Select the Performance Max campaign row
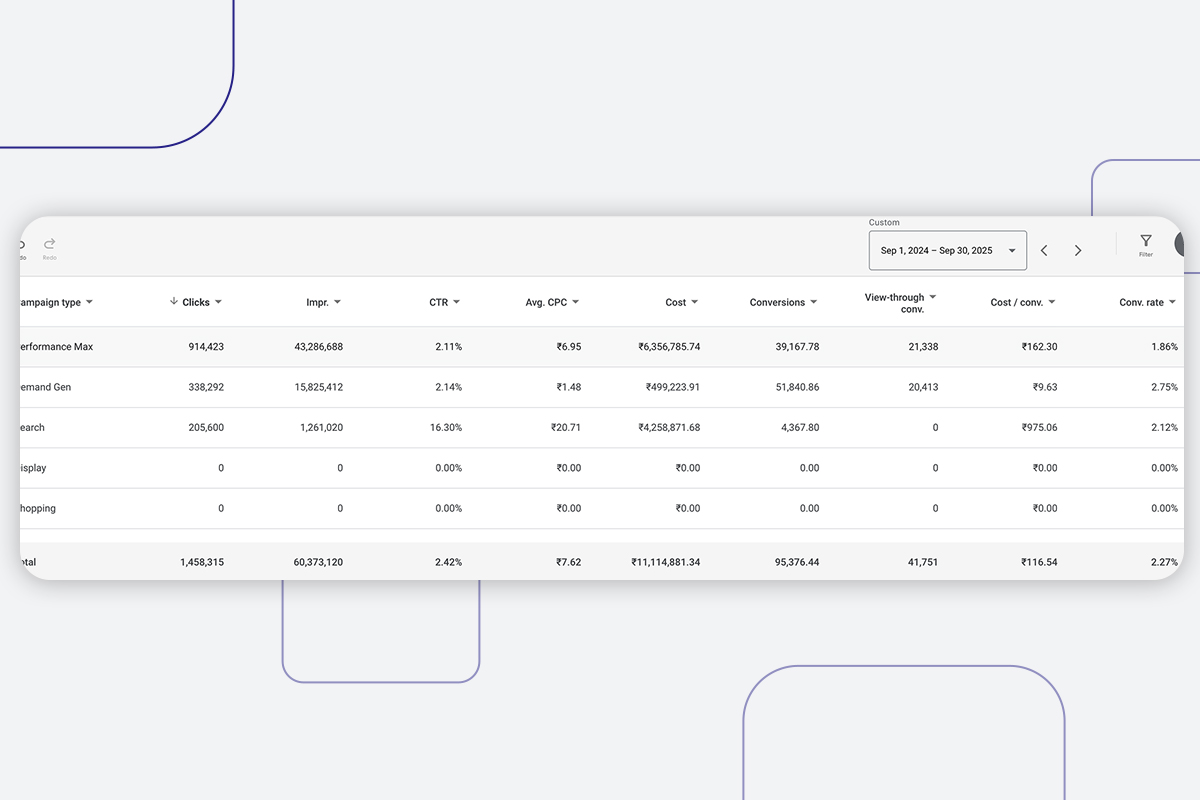1200x800 pixels. [58, 347]
